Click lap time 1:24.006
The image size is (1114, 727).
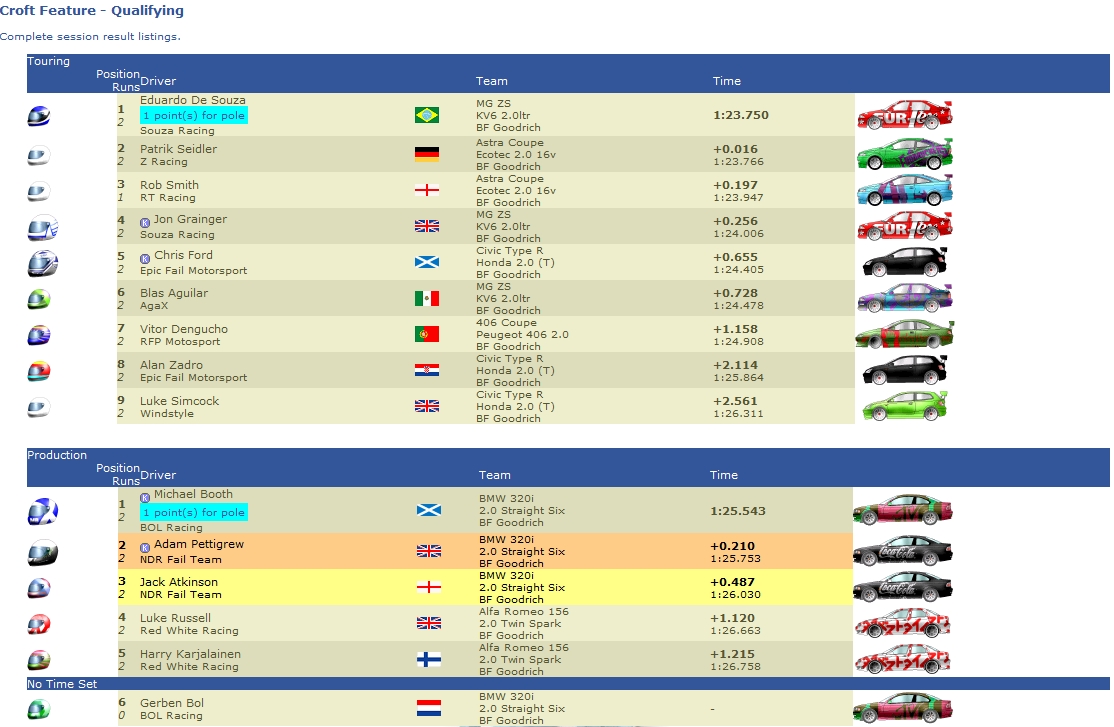738,234
